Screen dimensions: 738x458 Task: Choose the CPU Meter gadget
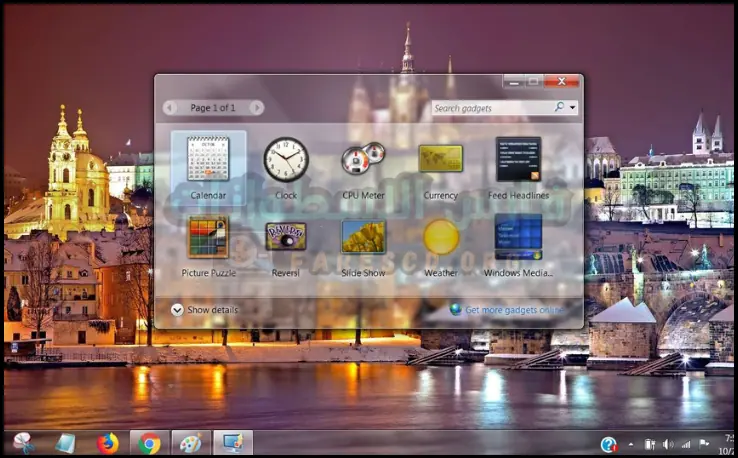[x=363, y=160]
